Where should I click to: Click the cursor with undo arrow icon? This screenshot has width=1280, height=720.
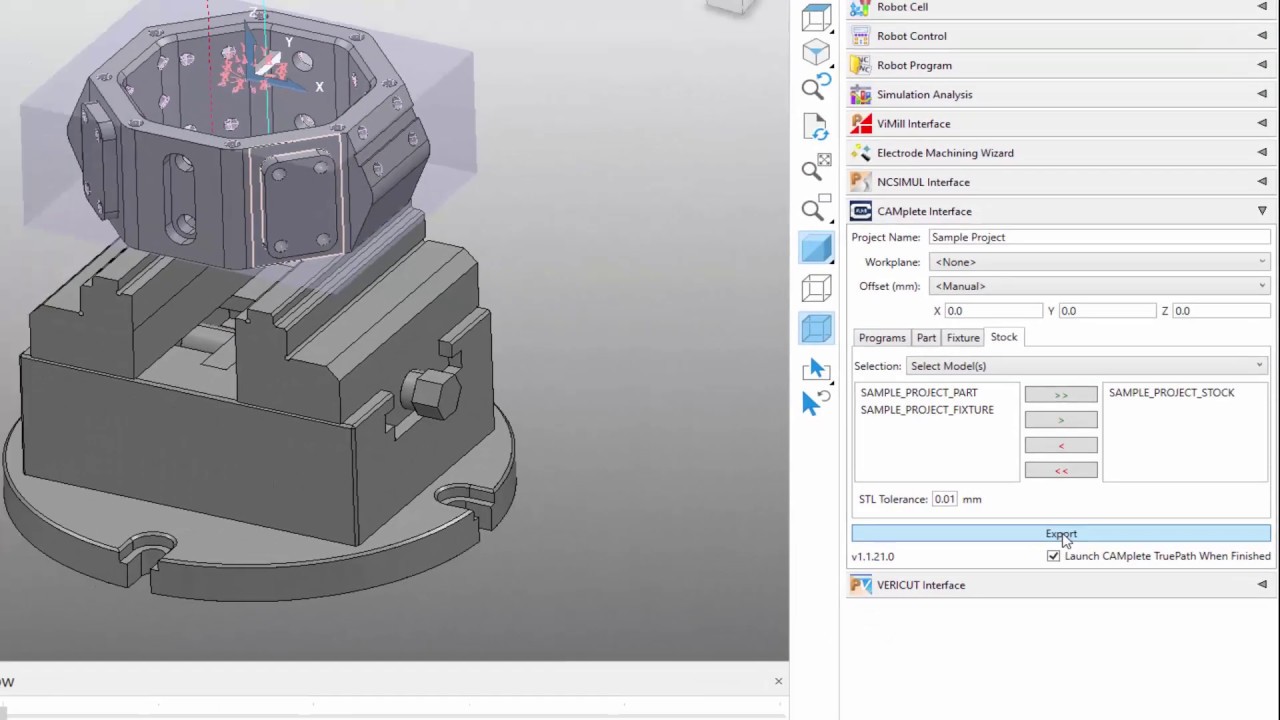click(x=816, y=402)
